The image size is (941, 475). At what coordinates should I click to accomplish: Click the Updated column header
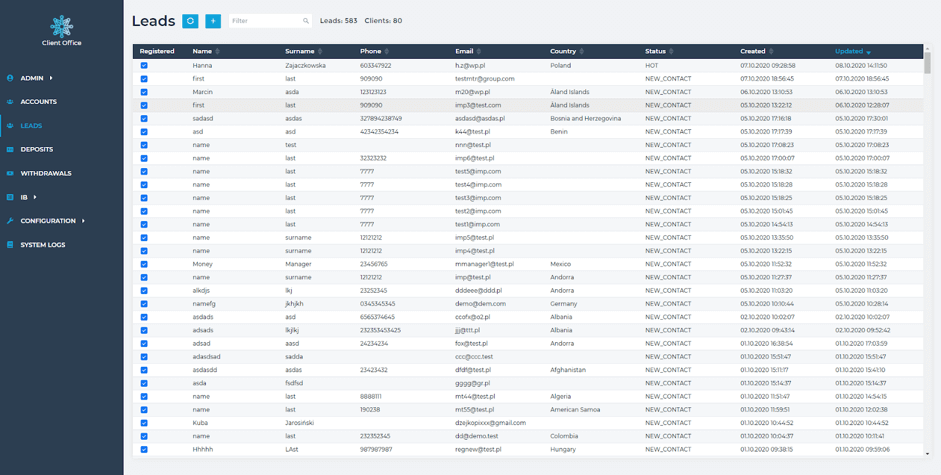point(848,51)
